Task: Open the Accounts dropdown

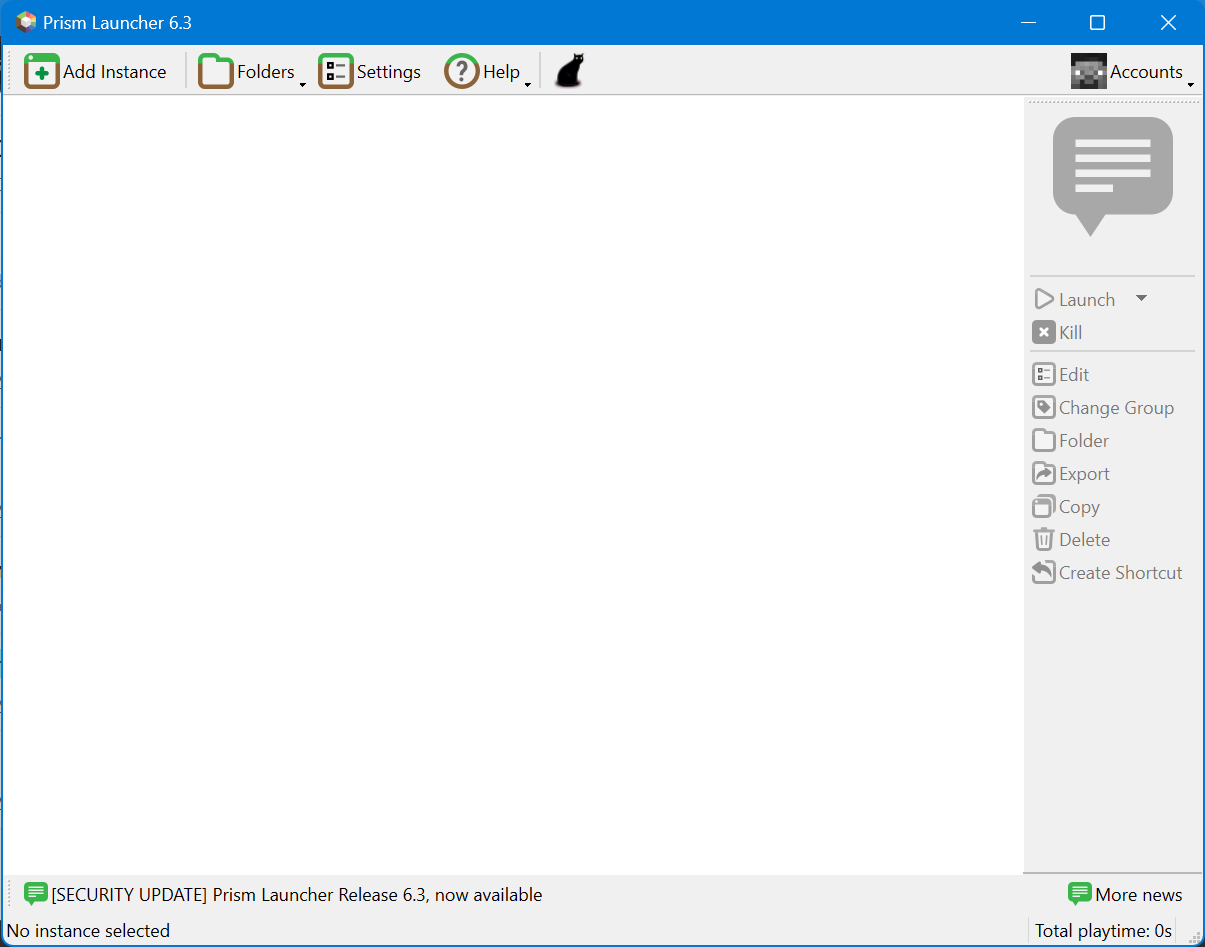Action: click(1133, 72)
